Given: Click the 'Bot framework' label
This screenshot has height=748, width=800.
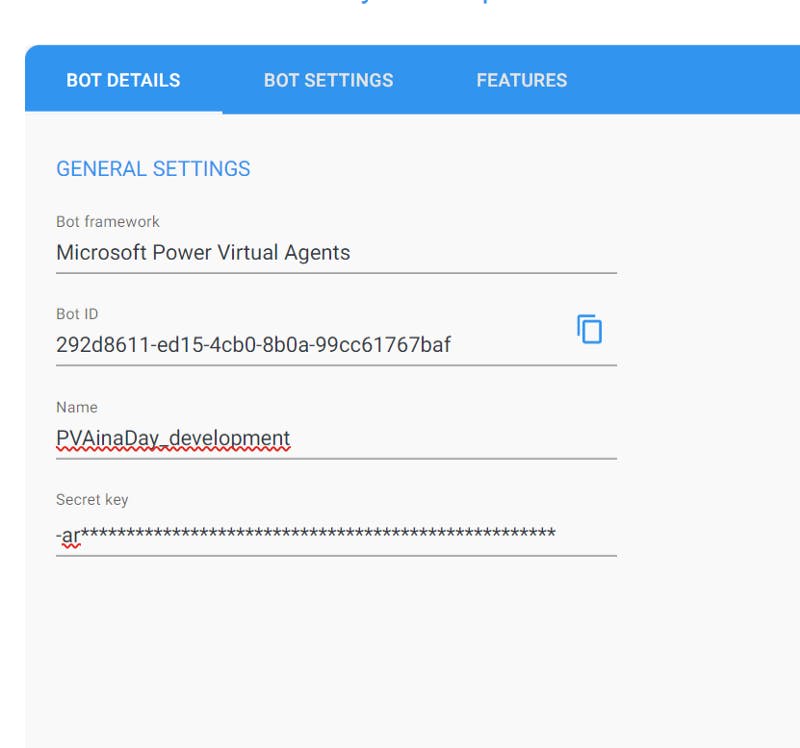Looking at the screenshot, I should [x=108, y=222].
